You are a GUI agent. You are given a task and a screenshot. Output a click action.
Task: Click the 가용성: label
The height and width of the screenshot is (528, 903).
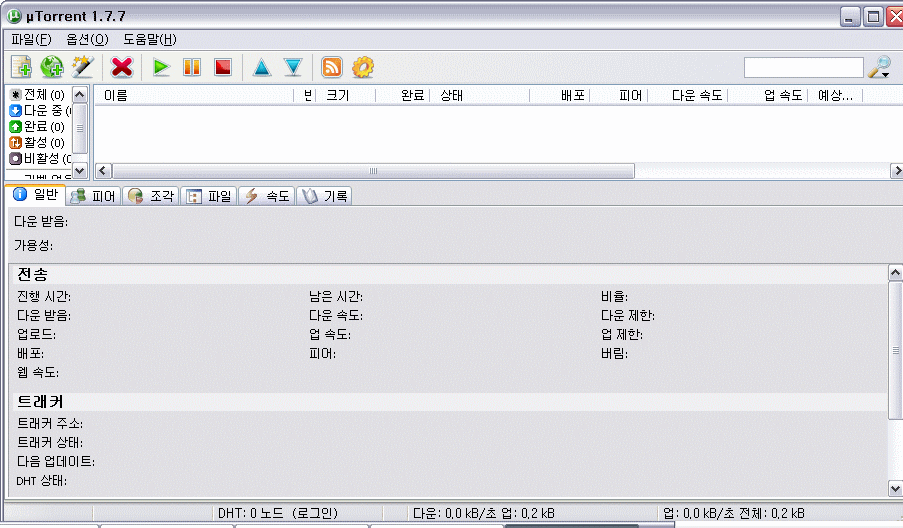point(33,246)
